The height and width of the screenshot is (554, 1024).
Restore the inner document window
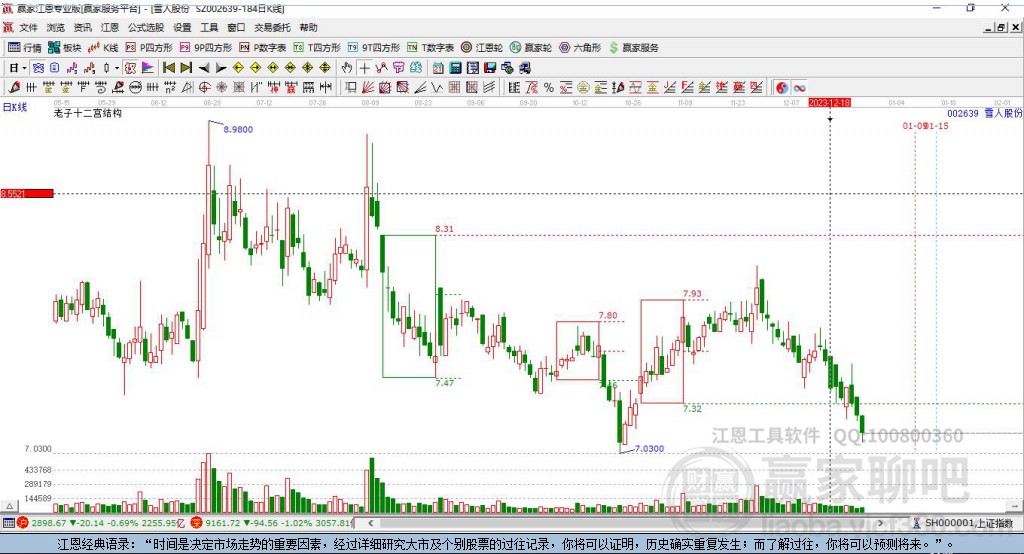tap(1001, 27)
